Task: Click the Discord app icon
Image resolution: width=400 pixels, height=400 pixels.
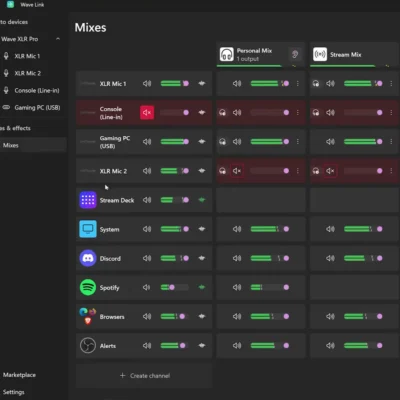Action: pos(88,258)
